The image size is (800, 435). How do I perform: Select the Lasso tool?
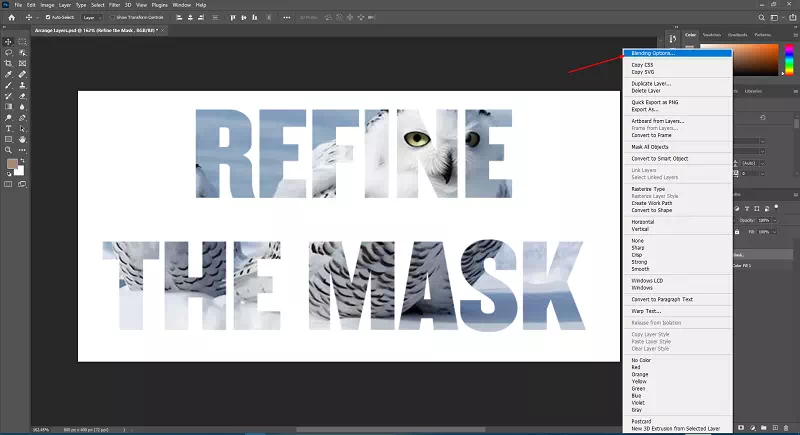coord(8,53)
